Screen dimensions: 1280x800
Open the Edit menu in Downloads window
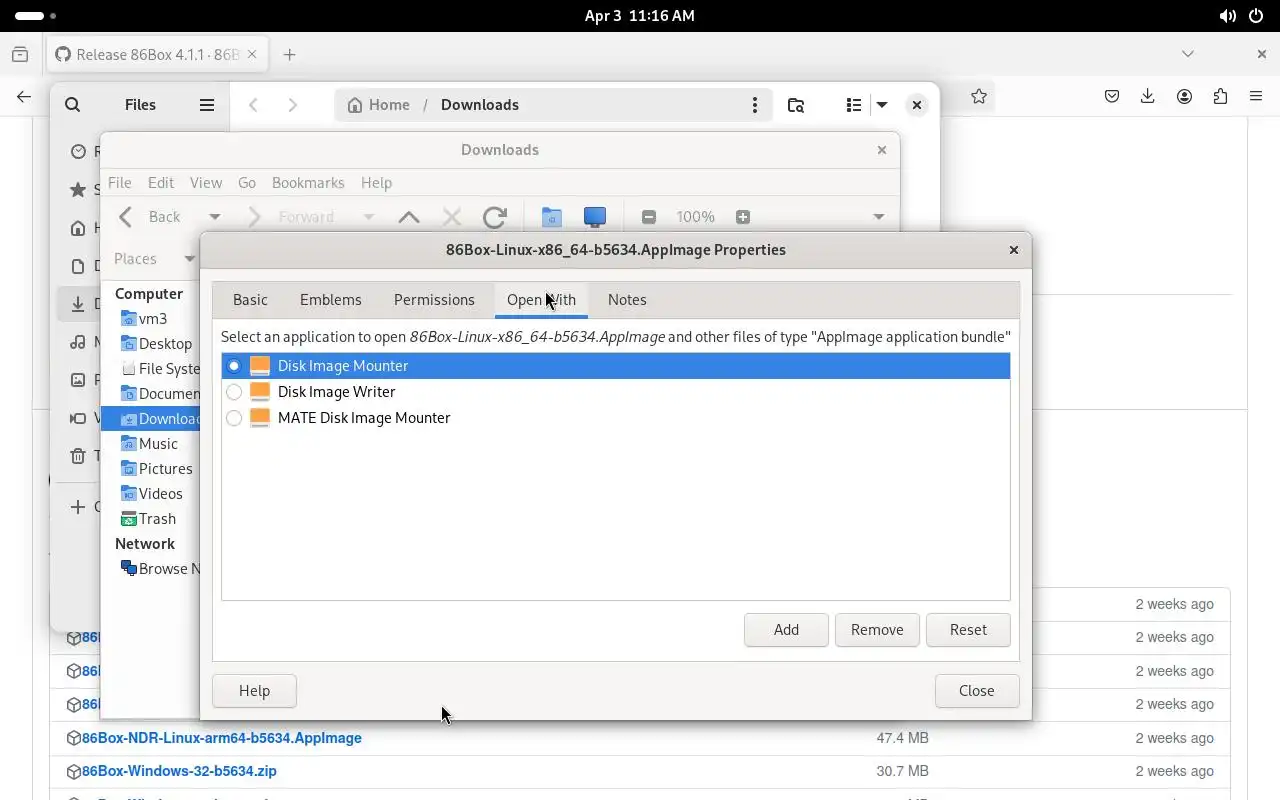tap(161, 183)
